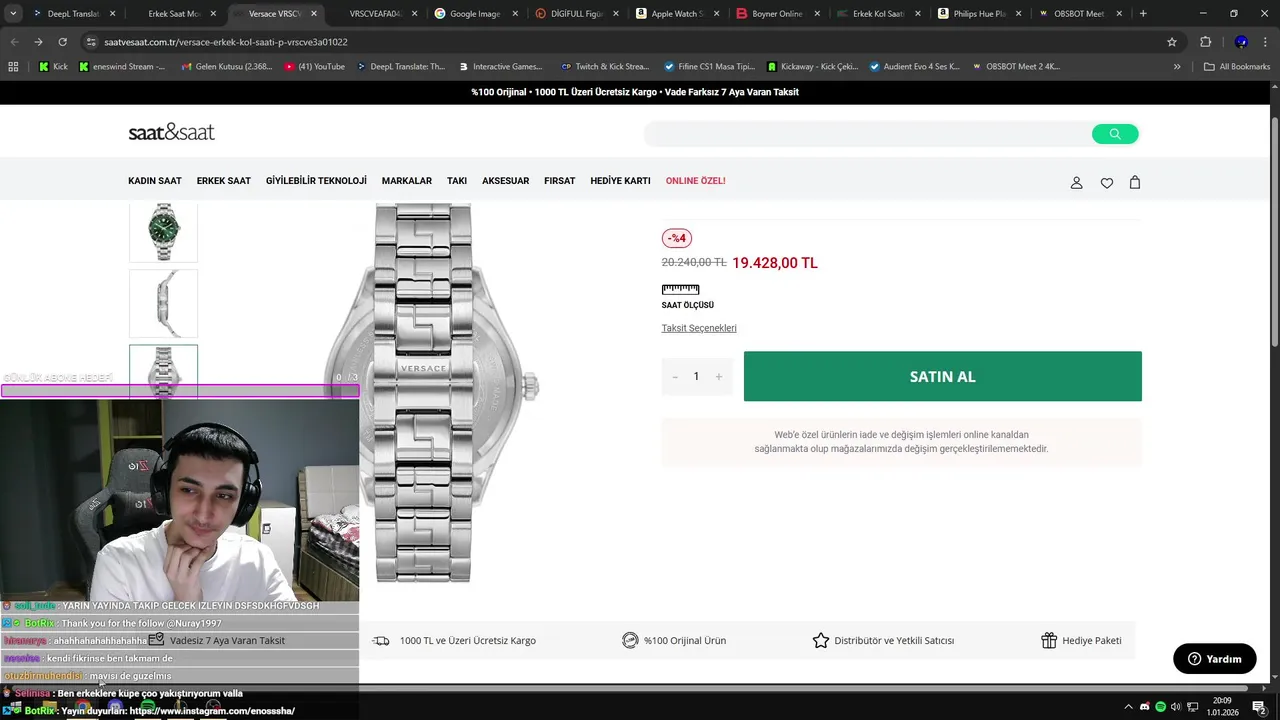Click the Hediye Paketi gift icon
1280x720 pixels.
[1049, 640]
